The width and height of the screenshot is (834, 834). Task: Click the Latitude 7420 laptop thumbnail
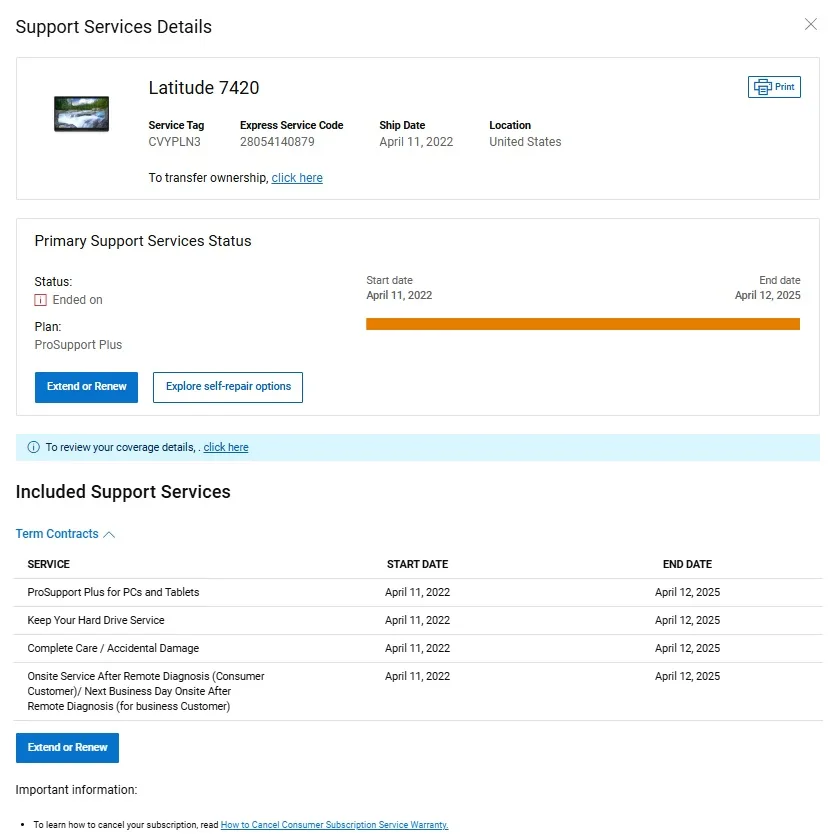pos(81,114)
